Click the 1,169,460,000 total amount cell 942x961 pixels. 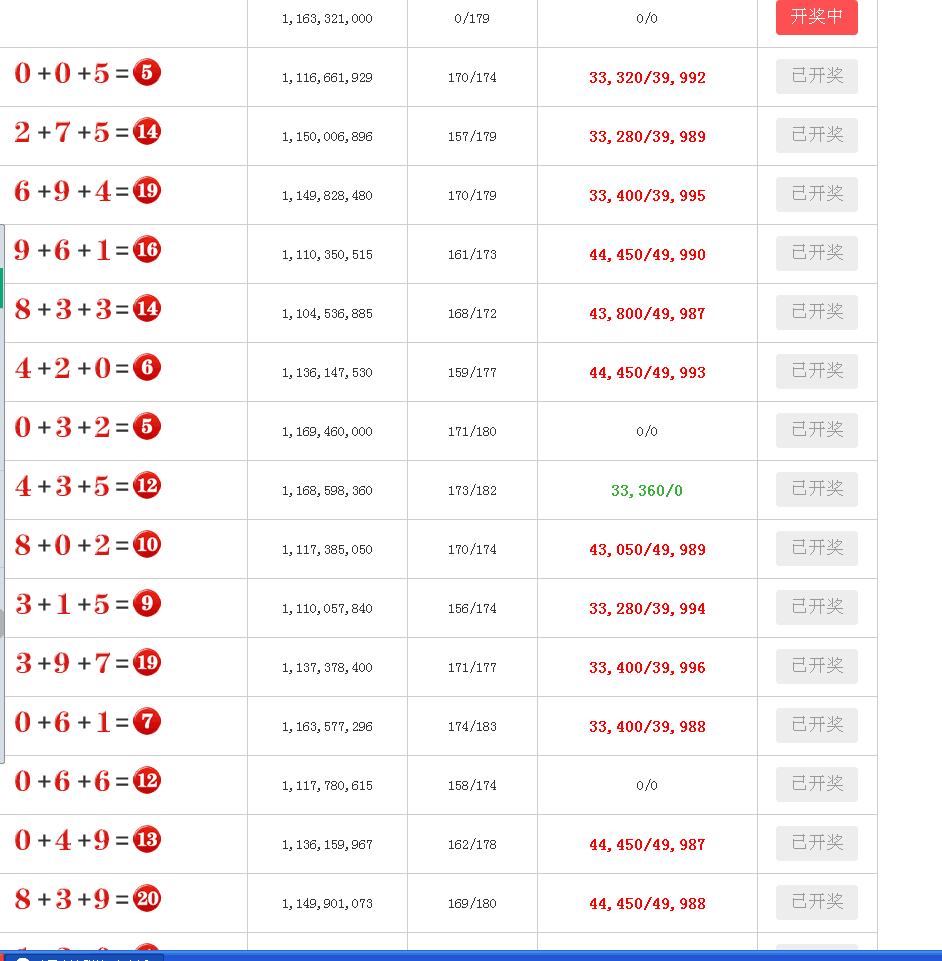pyautogui.click(x=327, y=432)
